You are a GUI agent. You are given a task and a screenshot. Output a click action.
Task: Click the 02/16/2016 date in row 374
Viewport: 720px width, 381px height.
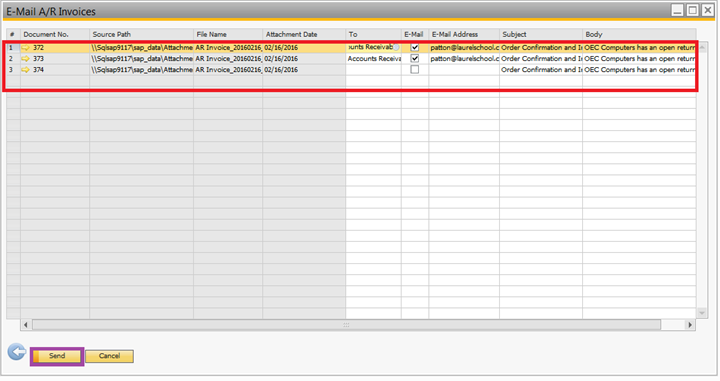coord(281,70)
